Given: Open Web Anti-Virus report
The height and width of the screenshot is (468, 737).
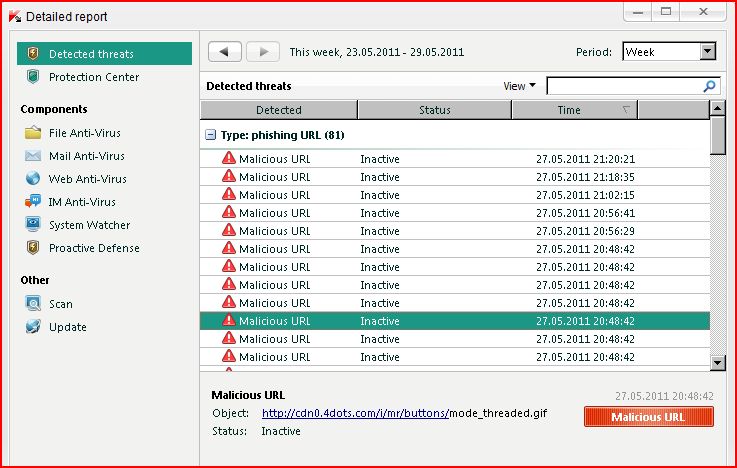Looking at the screenshot, I should 88,179.
